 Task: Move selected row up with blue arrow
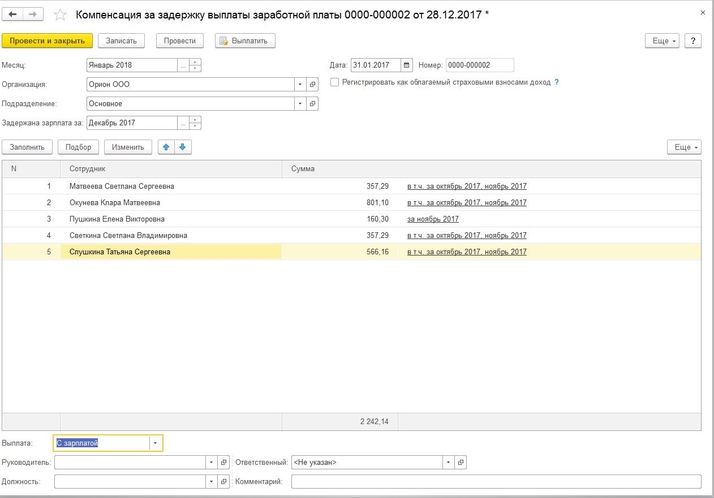click(166, 147)
